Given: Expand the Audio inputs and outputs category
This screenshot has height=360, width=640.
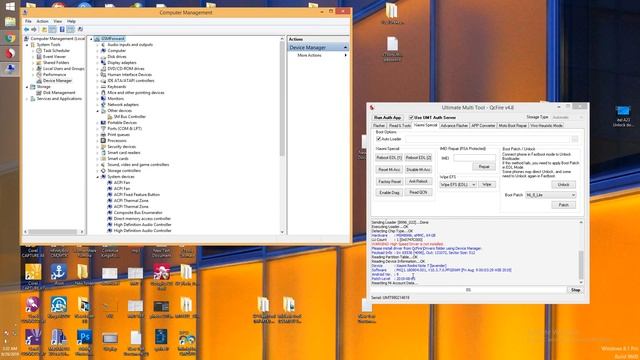Looking at the screenshot, I should (x=98, y=45).
